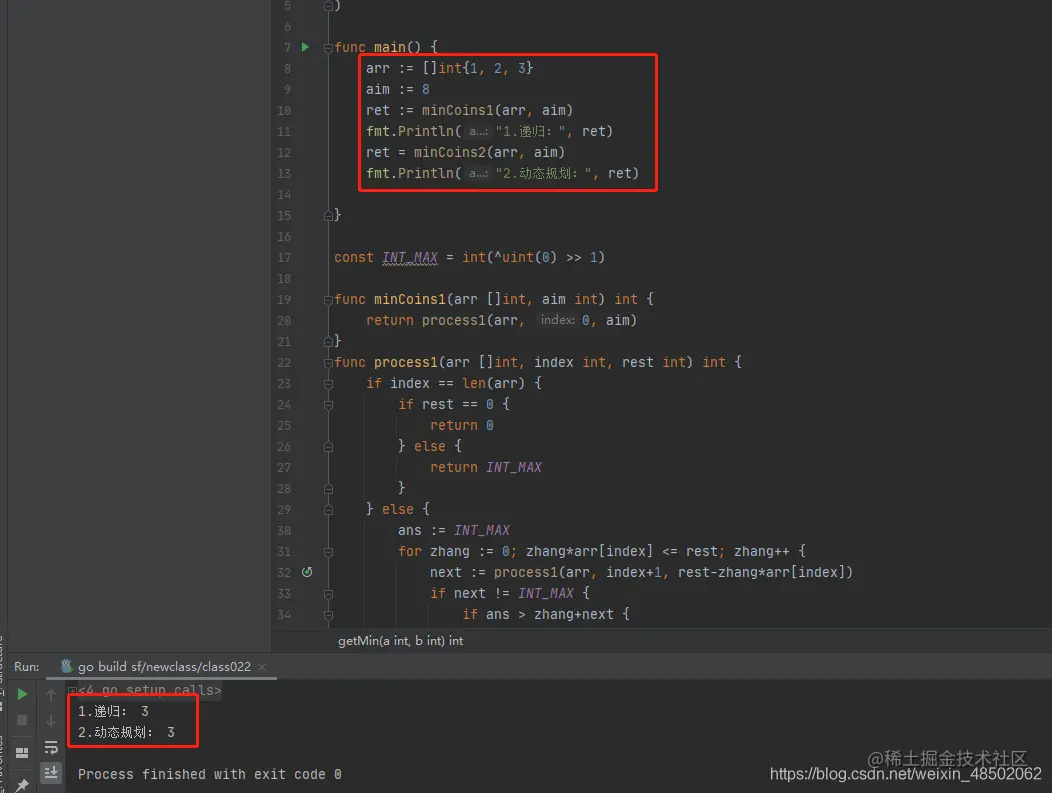1052x793 pixels.
Task: Toggle scroll to end in Run console
Action: click(x=51, y=774)
